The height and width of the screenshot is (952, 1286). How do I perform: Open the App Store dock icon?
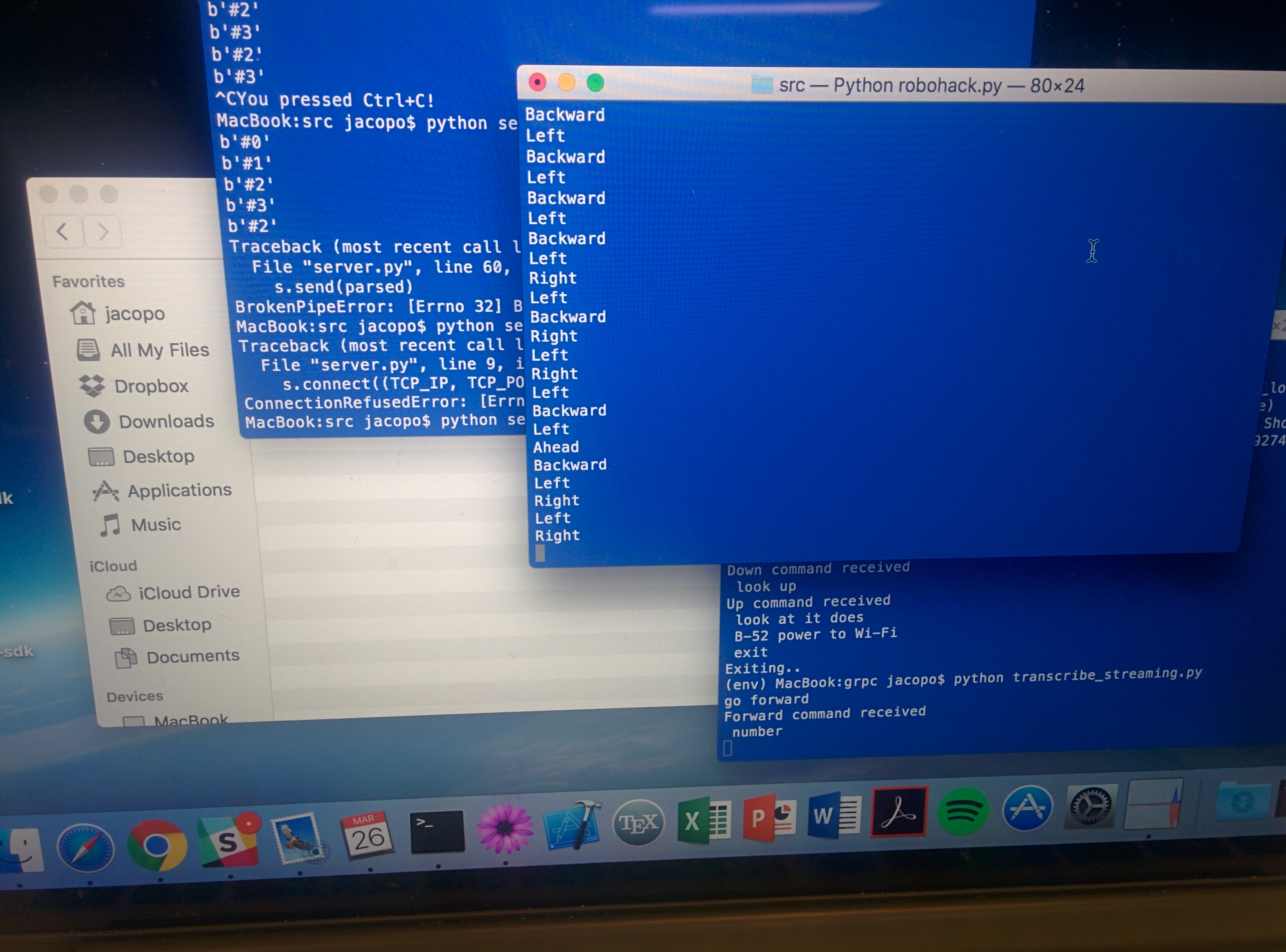tap(1027, 808)
